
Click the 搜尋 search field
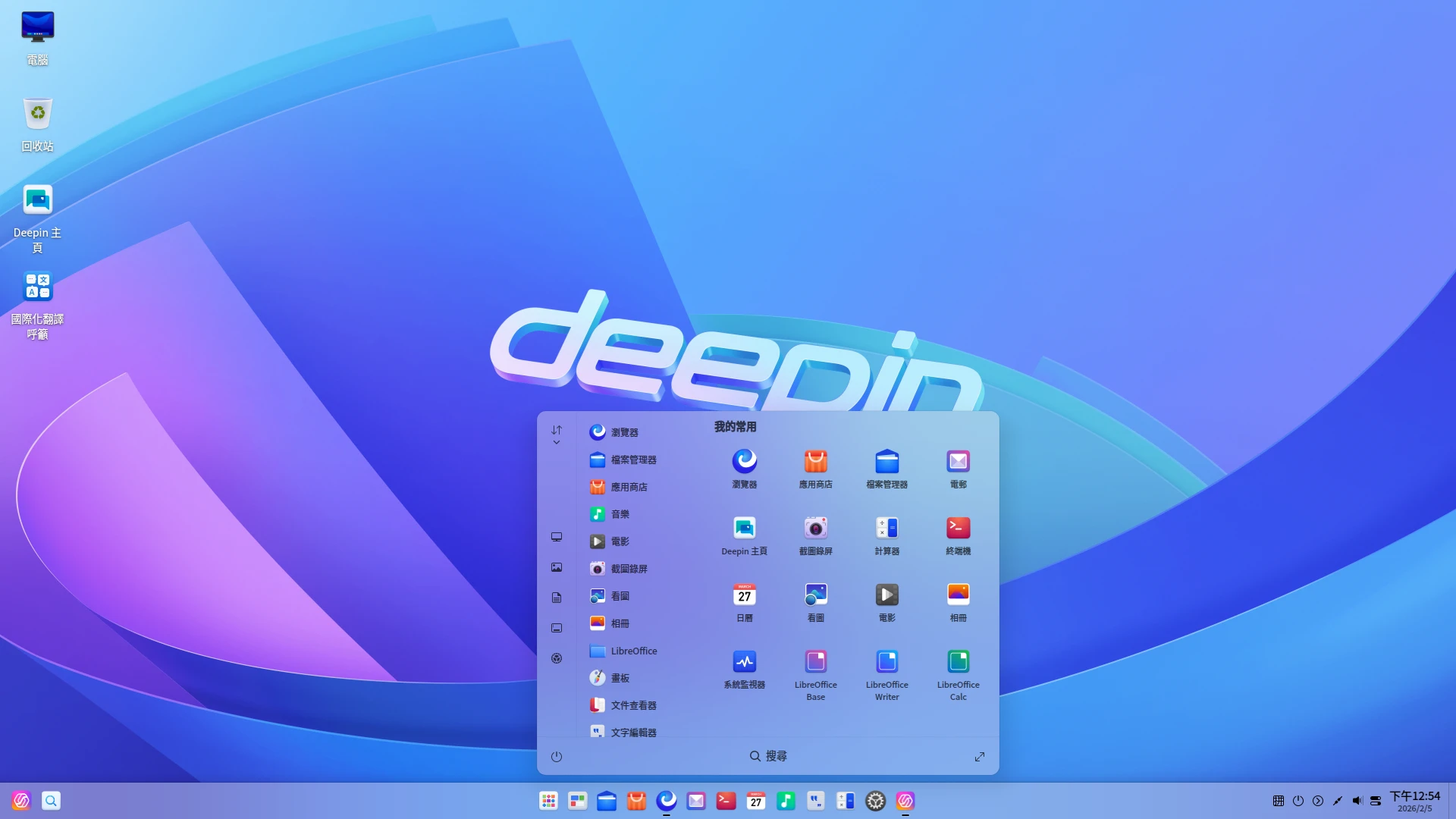[768, 756]
